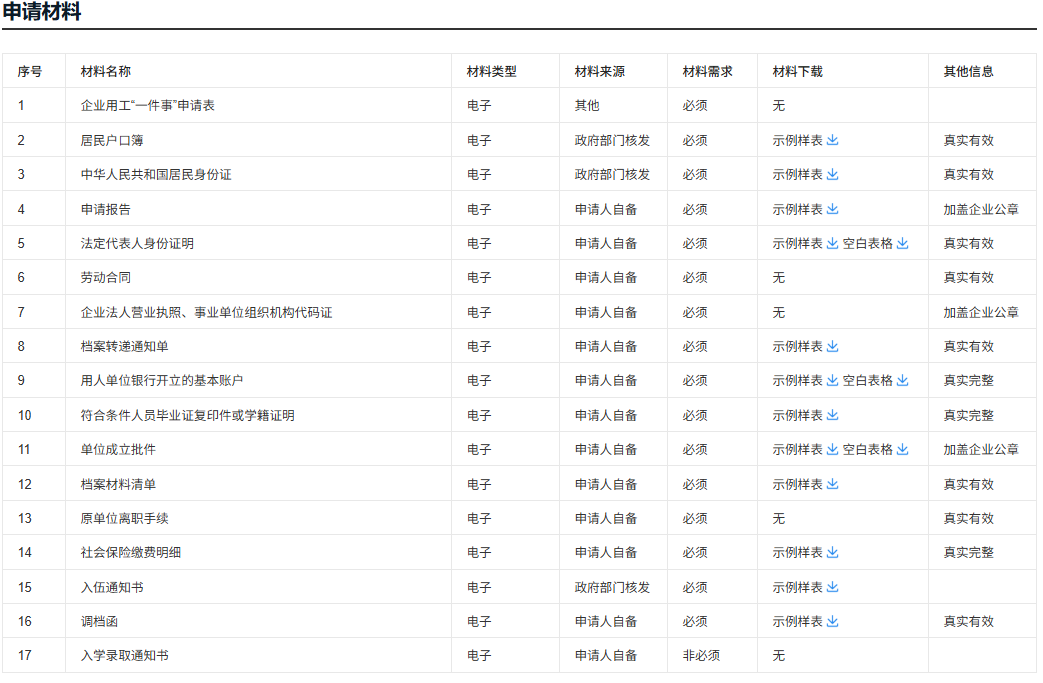Download 示例样表 icon for 档案转递通知单
Screen dimensions: 1043x683
pyautogui.click(x=832, y=346)
